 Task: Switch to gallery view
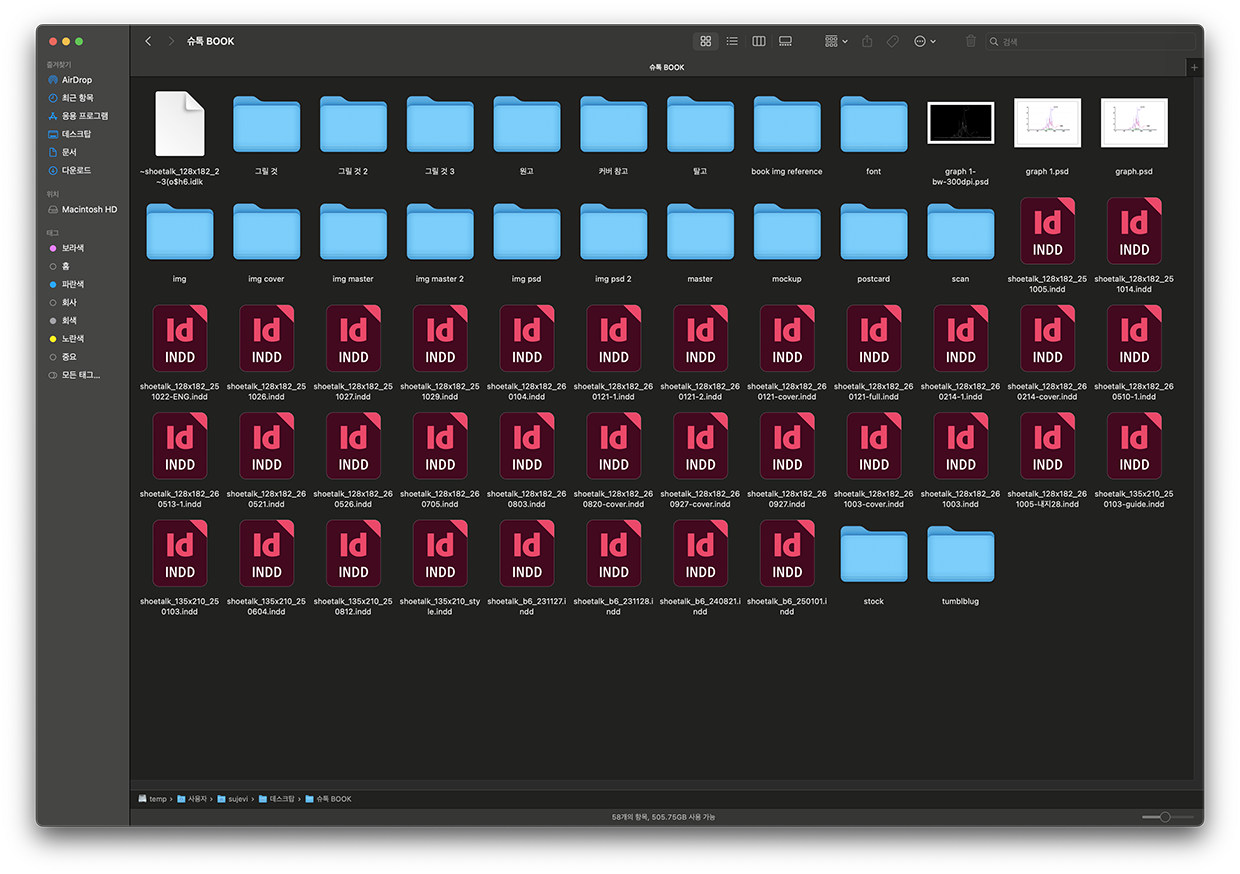(786, 41)
